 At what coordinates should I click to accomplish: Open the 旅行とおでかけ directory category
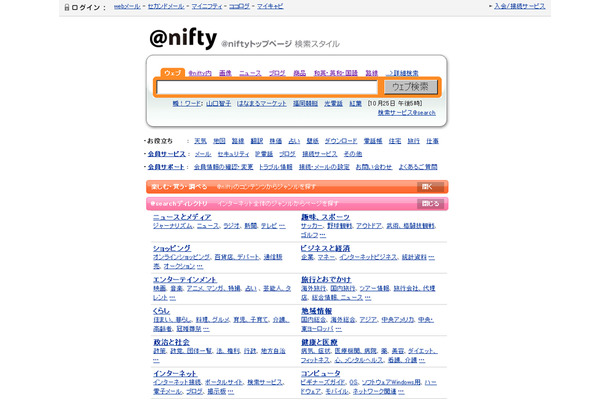pos(326,280)
